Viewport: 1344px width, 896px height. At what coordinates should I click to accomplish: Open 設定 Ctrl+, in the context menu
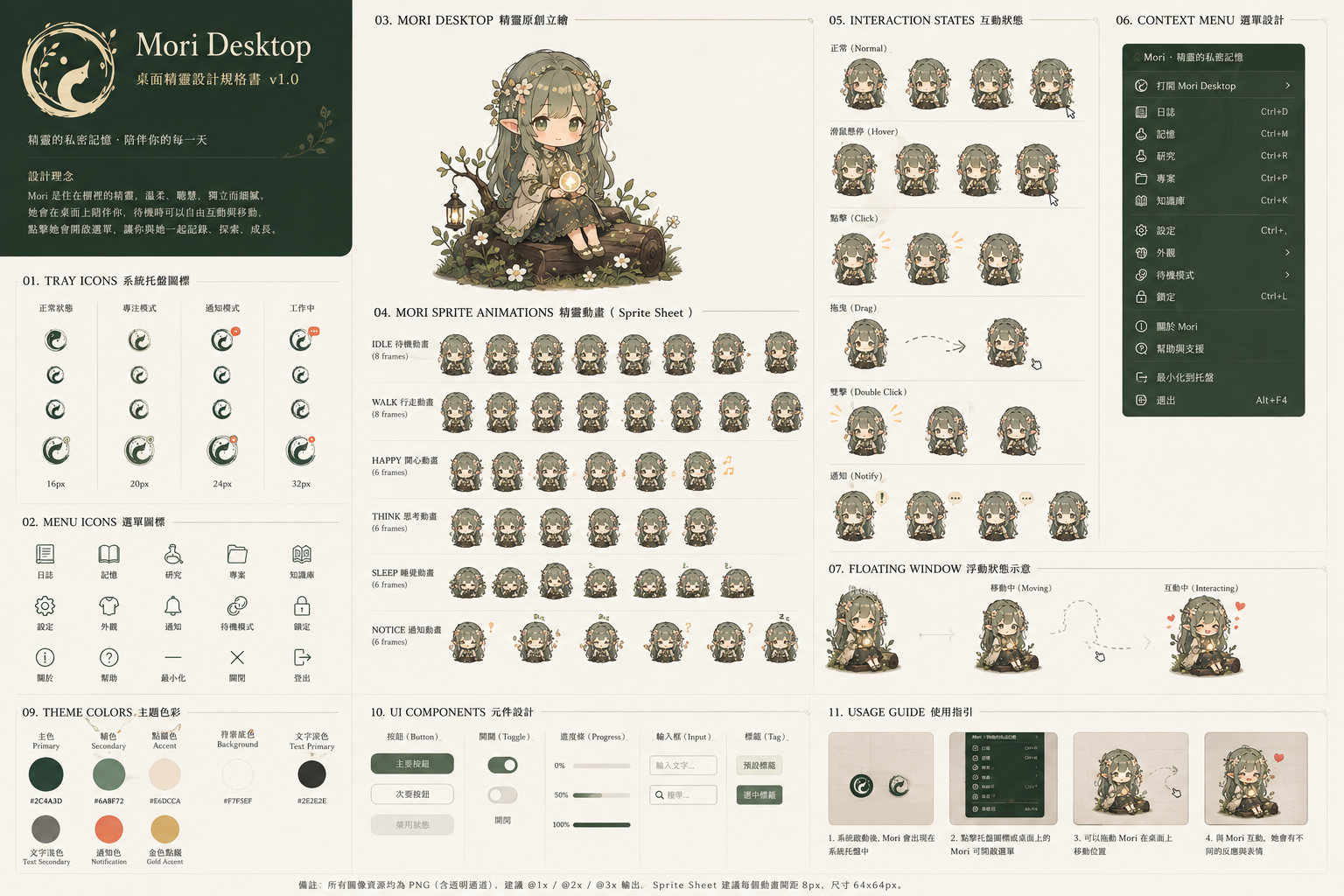pyautogui.click(x=1213, y=231)
